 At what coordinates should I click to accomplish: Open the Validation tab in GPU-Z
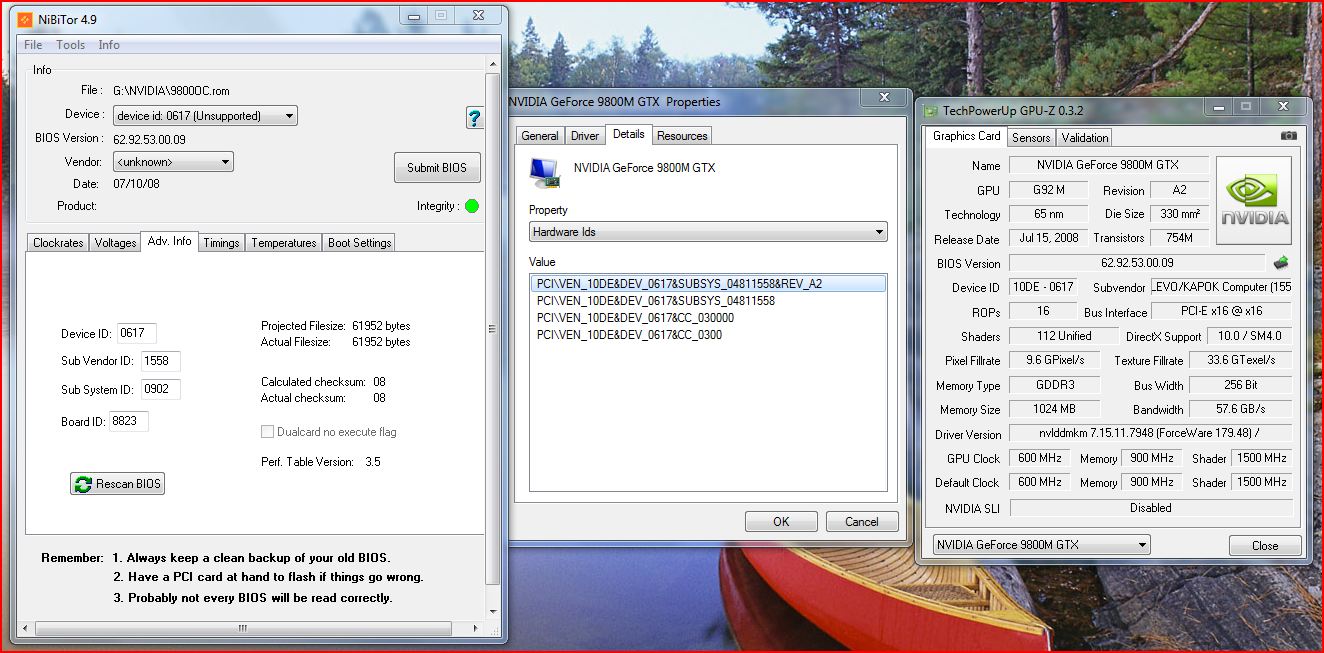click(1085, 138)
